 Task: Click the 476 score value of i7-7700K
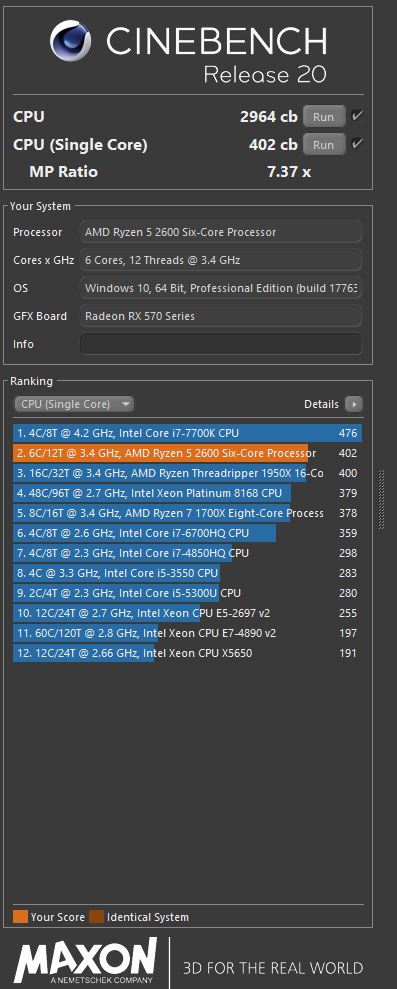click(348, 433)
